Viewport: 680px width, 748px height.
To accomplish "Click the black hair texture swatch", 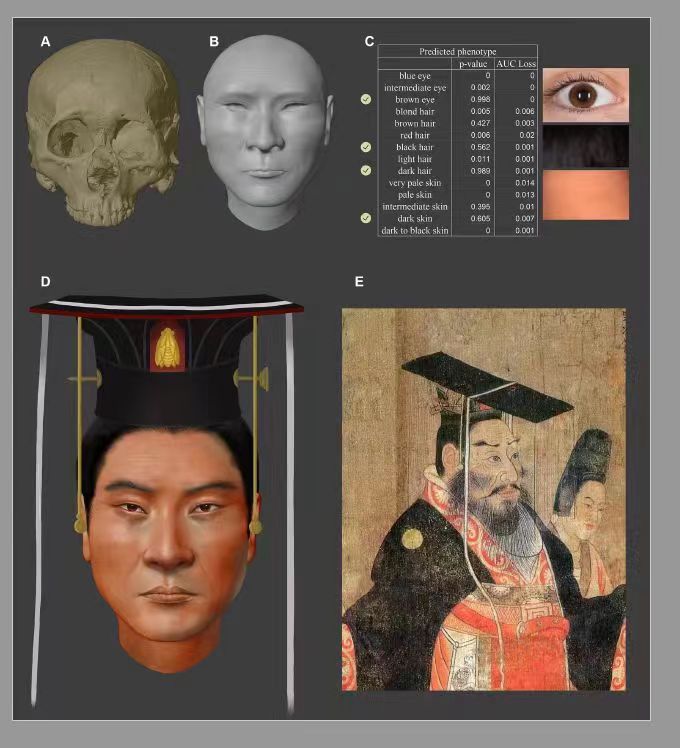I will coord(585,145).
